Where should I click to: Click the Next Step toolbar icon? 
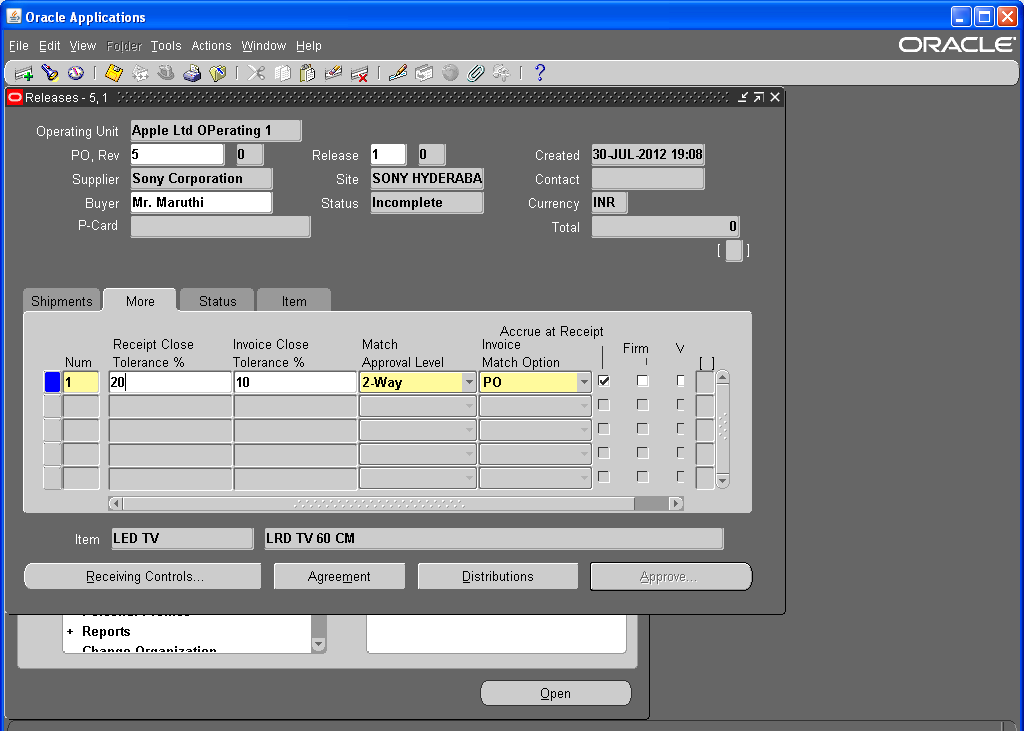coord(140,73)
